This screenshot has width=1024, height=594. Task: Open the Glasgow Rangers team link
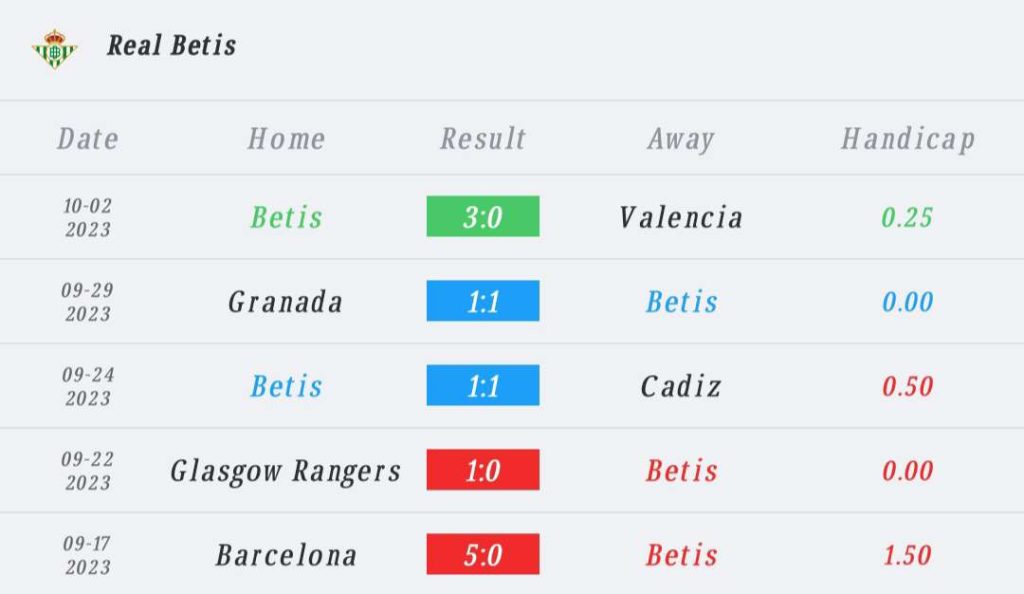point(286,471)
